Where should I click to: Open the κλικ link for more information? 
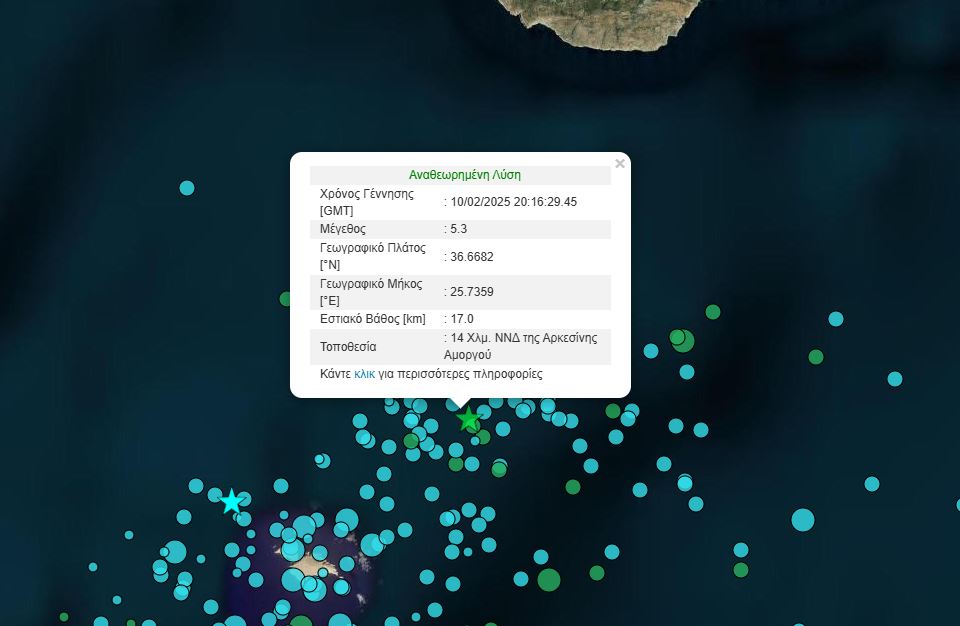pos(364,374)
